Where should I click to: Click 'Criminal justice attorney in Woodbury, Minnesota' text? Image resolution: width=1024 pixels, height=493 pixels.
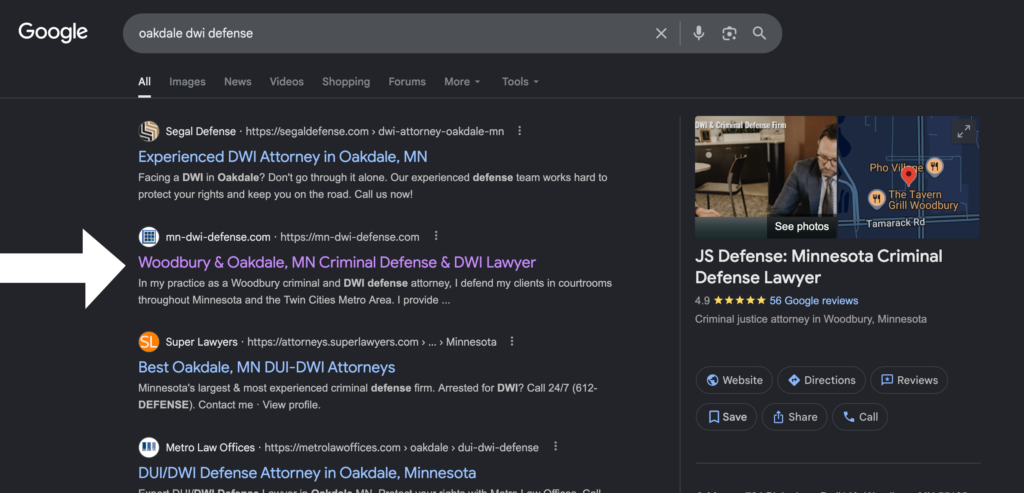tap(810, 319)
